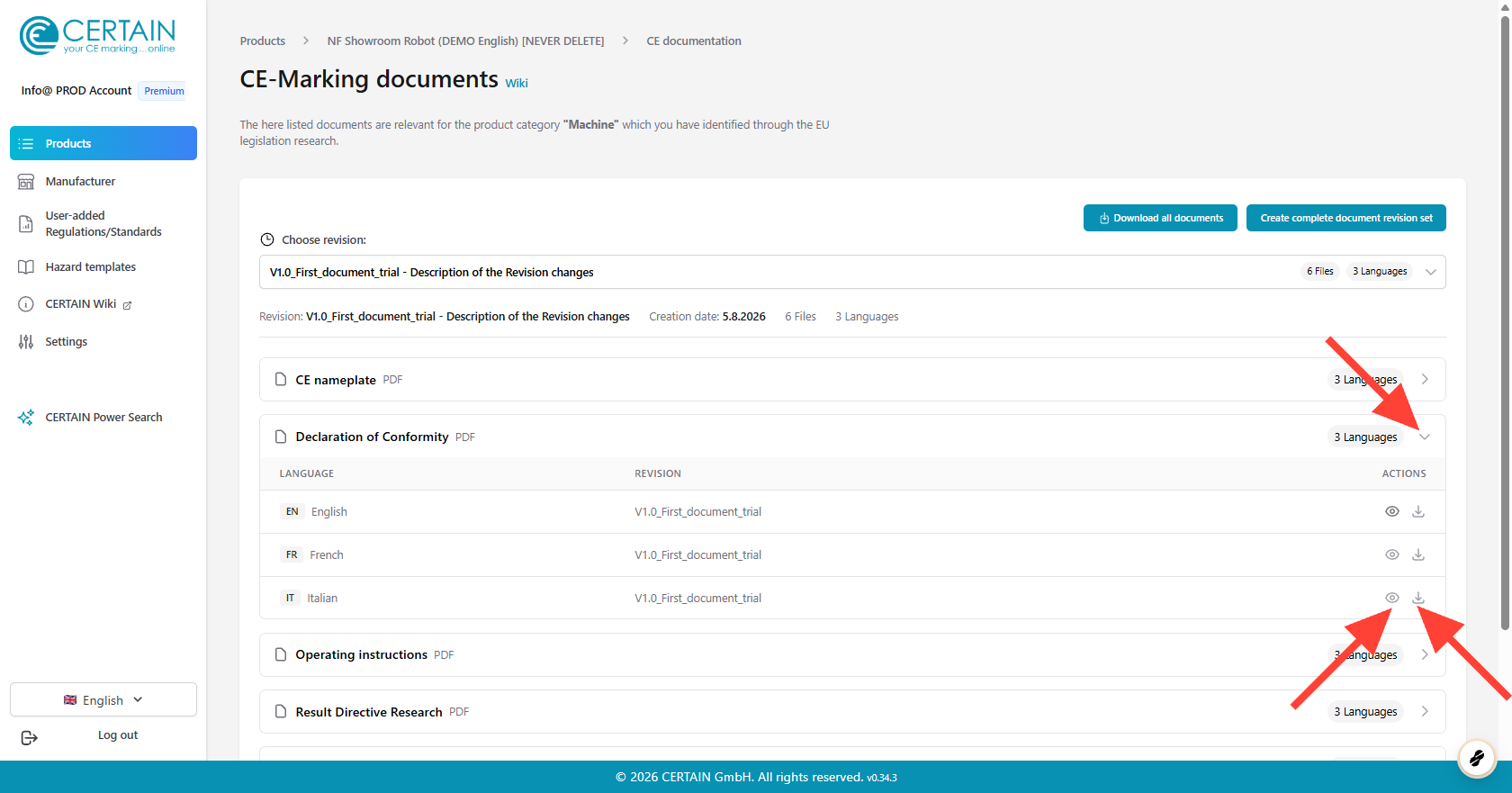Click the CE documentation breadcrumb
The width and height of the screenshot is (1512, 793).
click(694, 41)
